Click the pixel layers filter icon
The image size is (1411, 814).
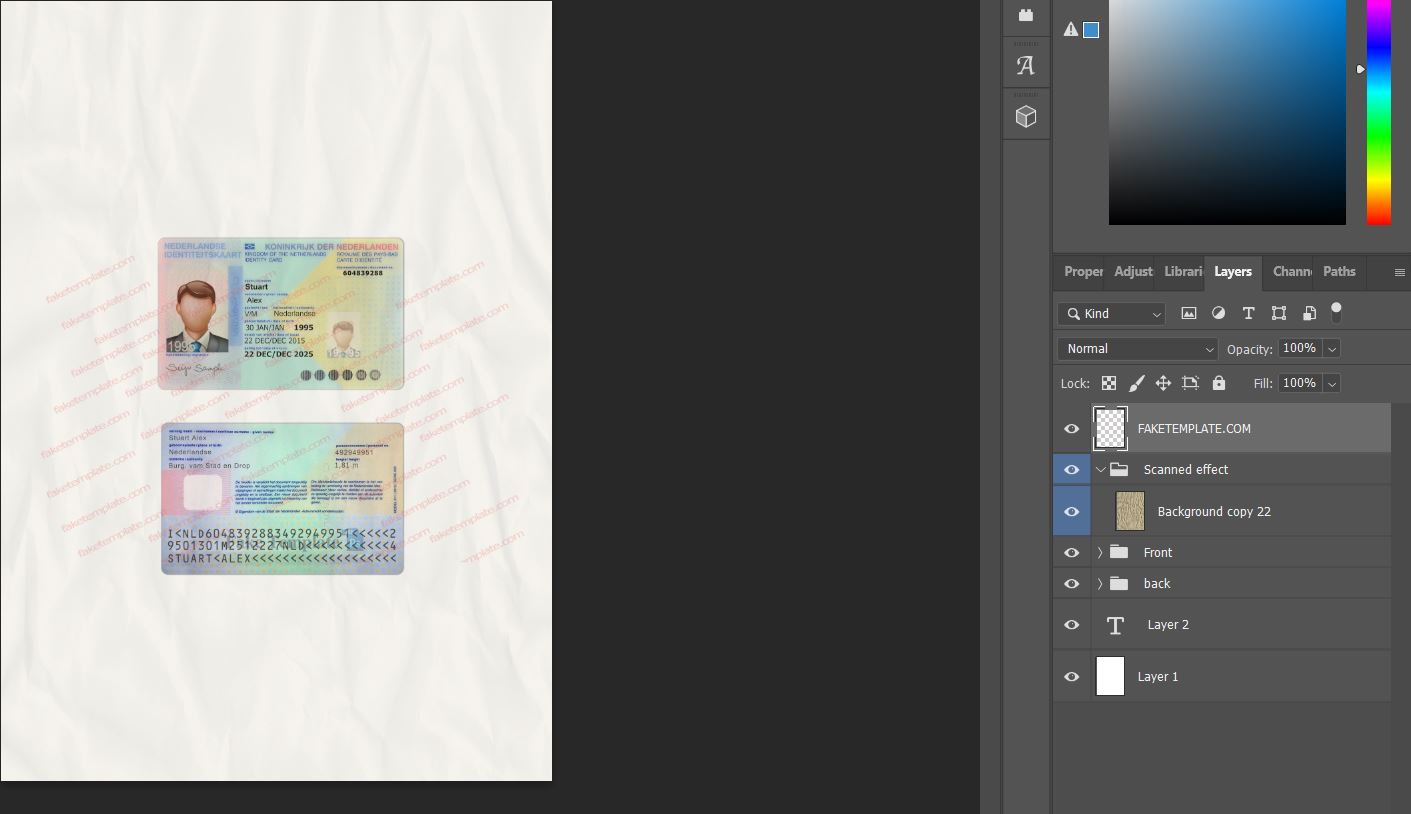click(x=1189, y=313)
